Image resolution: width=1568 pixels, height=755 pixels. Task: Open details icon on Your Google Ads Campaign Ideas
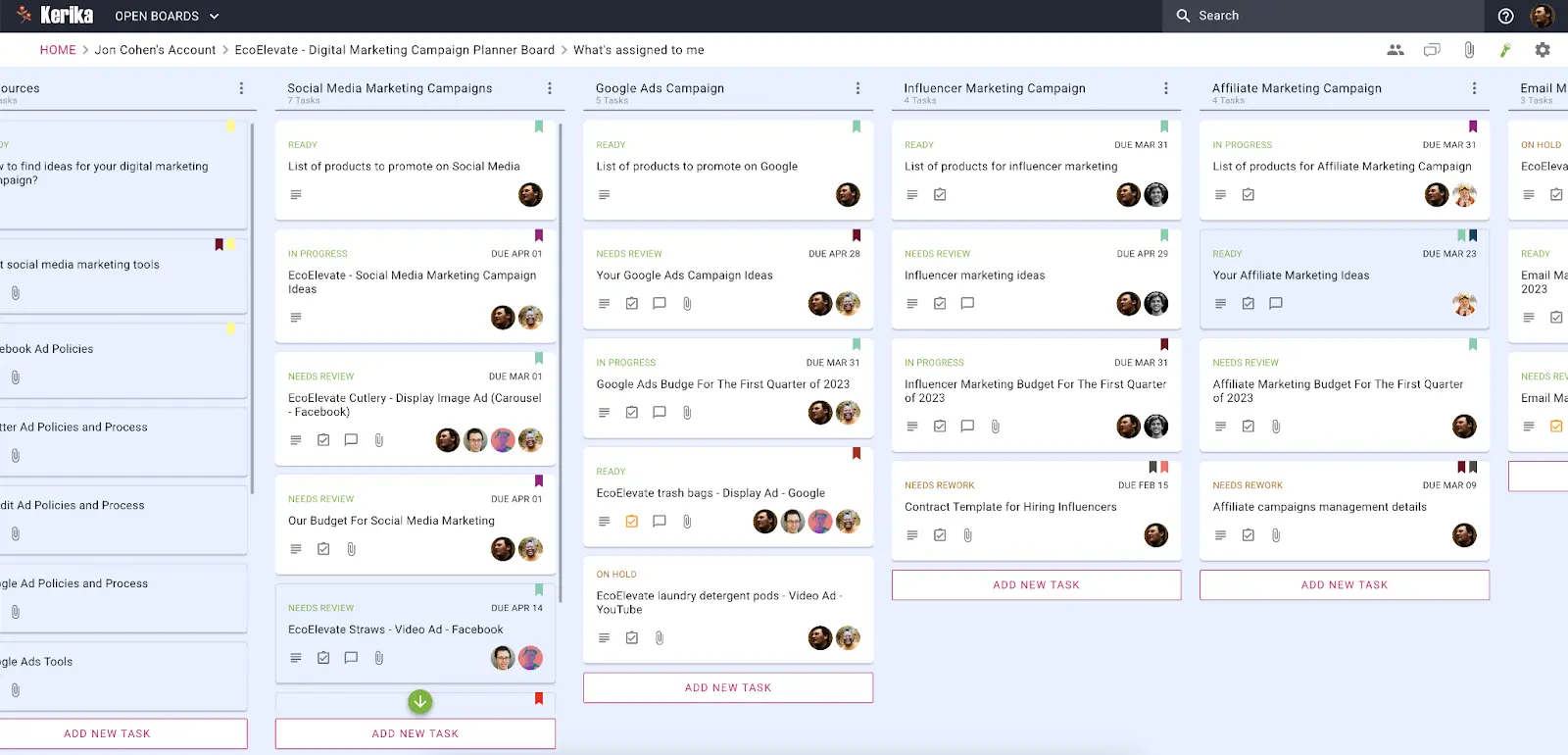click(604, 304)
